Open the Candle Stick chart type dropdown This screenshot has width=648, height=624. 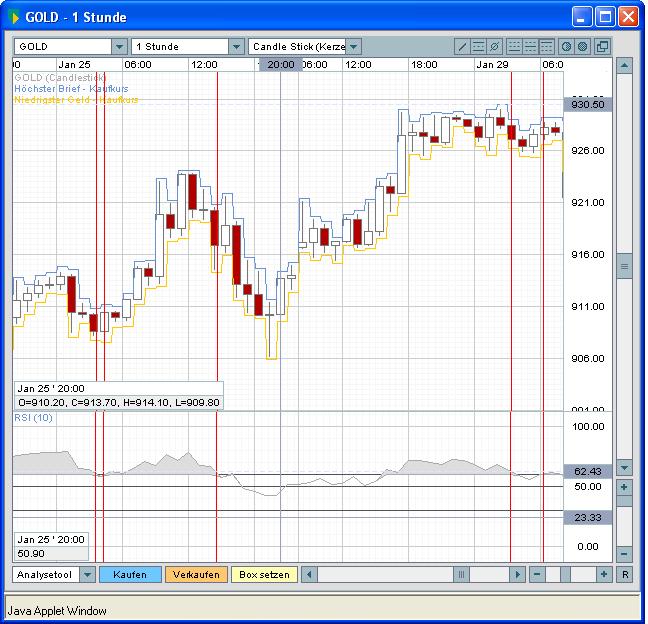353,47
